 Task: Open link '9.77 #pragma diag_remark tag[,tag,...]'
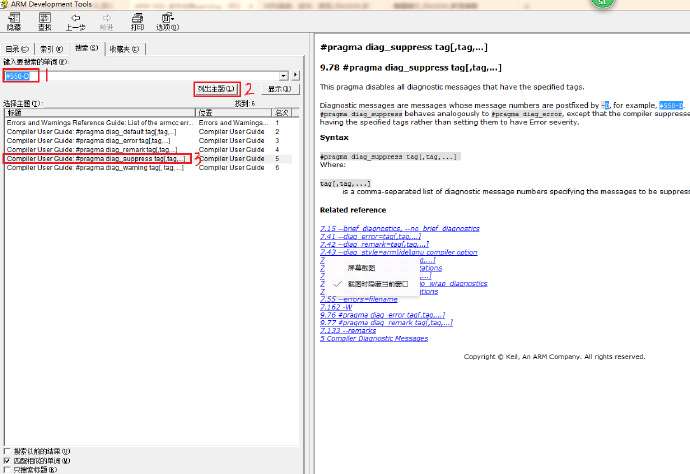(x=386, y=323)
